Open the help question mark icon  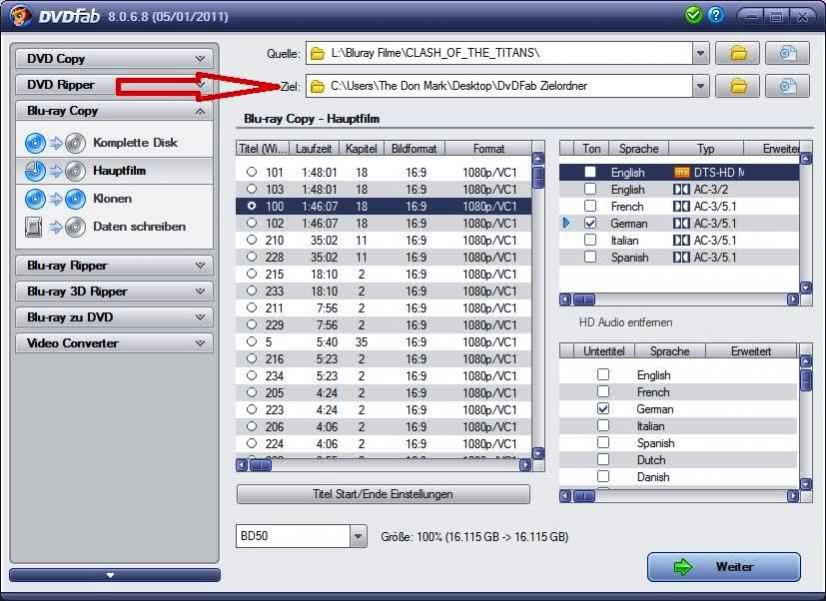click(715, 16)
